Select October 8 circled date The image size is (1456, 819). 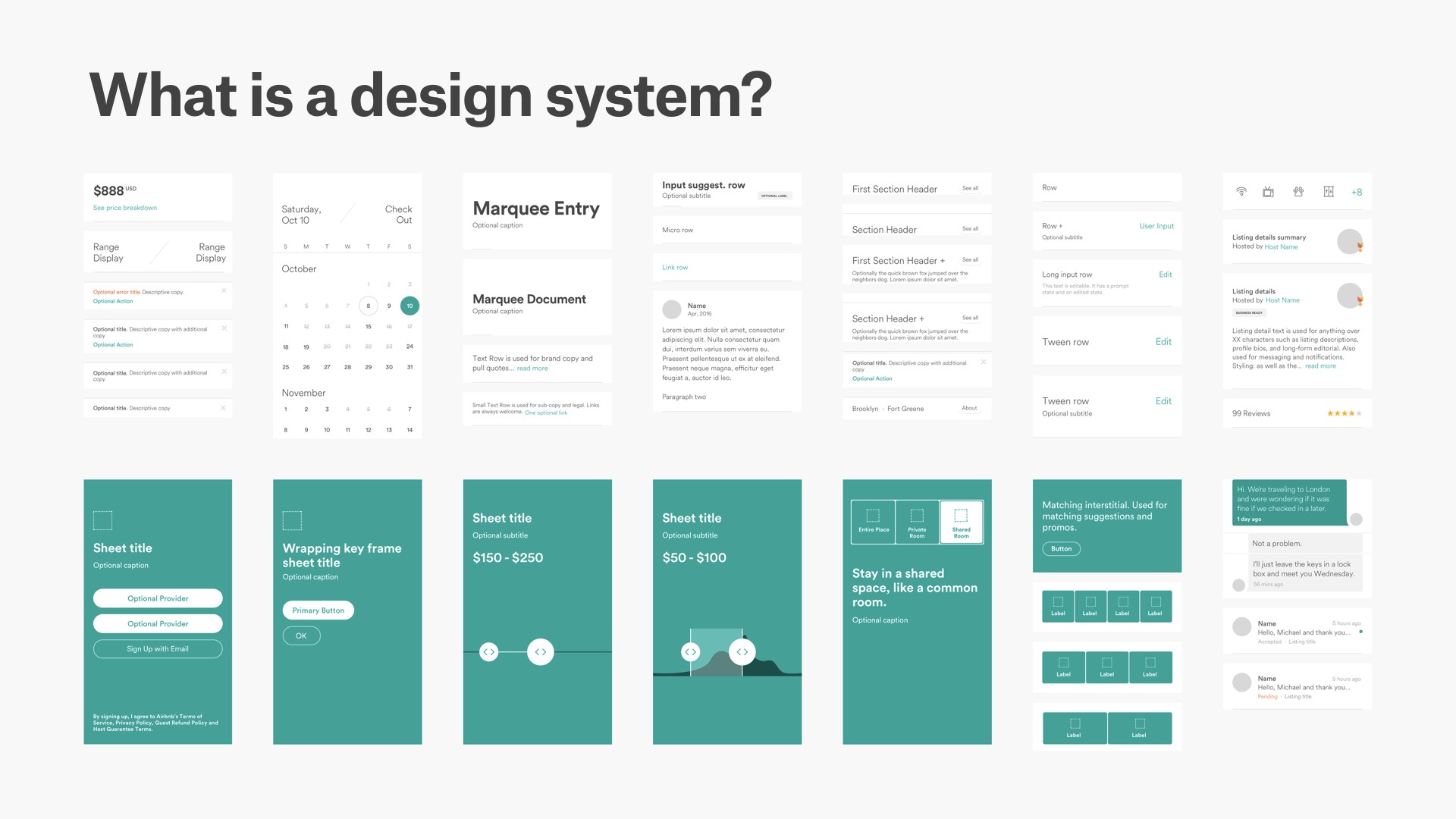369,306
